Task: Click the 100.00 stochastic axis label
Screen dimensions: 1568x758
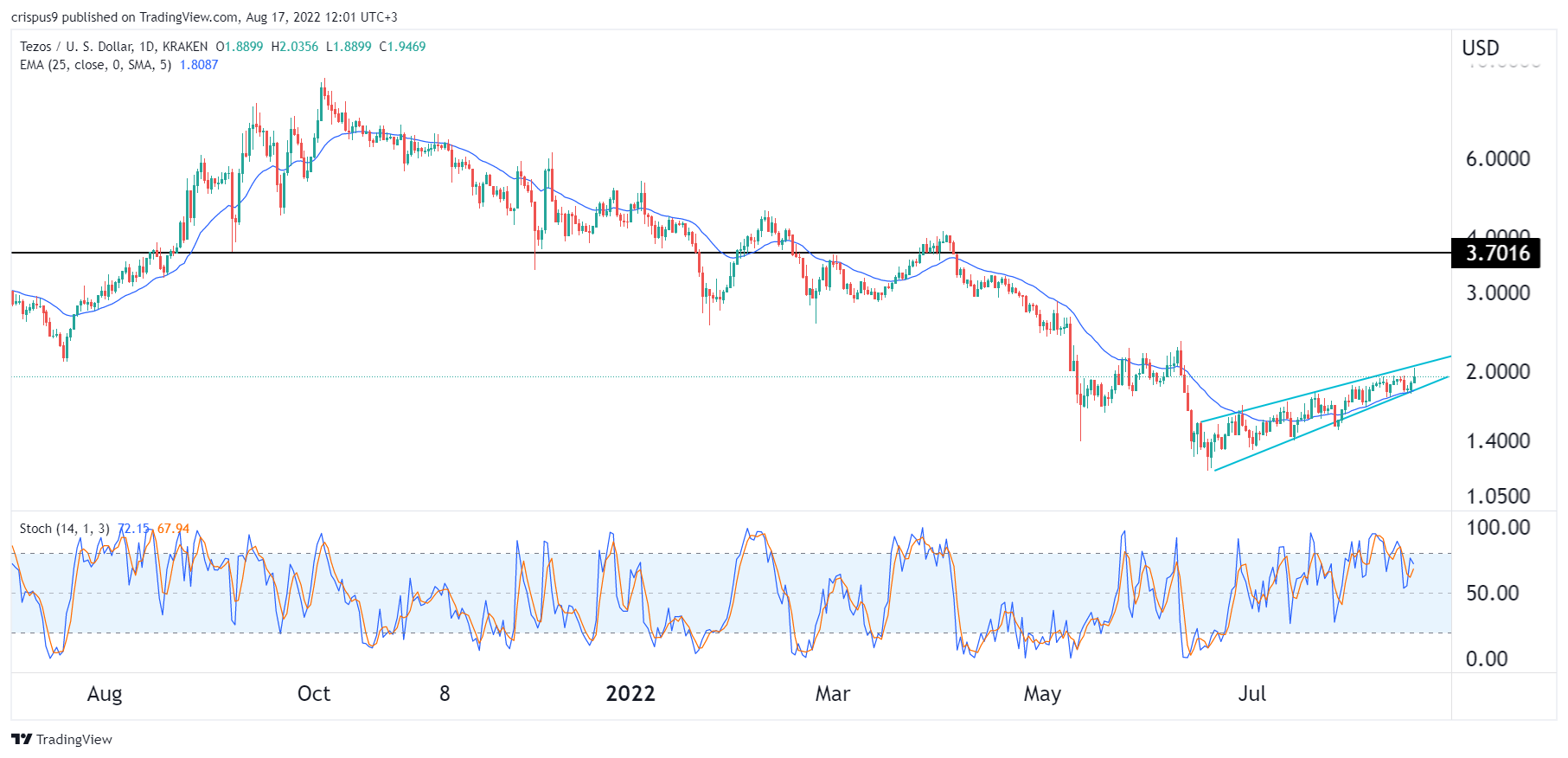Action: click(1498, 527)
